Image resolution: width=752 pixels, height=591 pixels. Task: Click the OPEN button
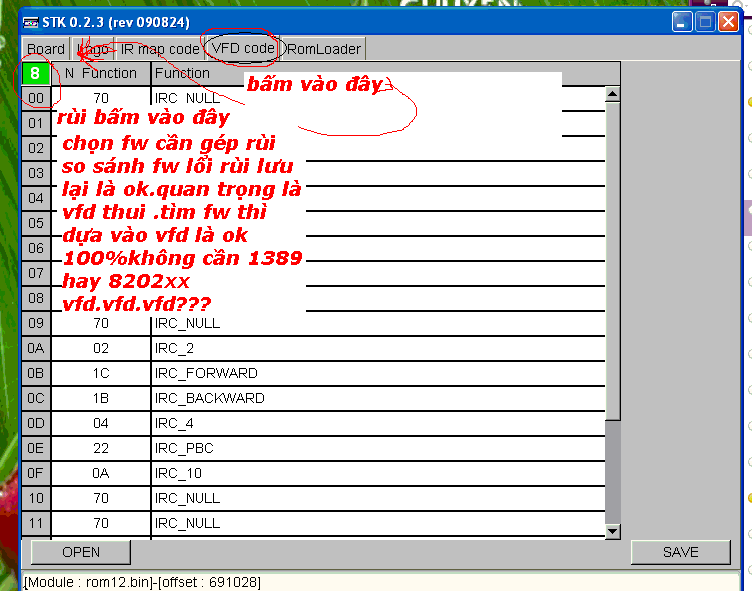(81, 552)
